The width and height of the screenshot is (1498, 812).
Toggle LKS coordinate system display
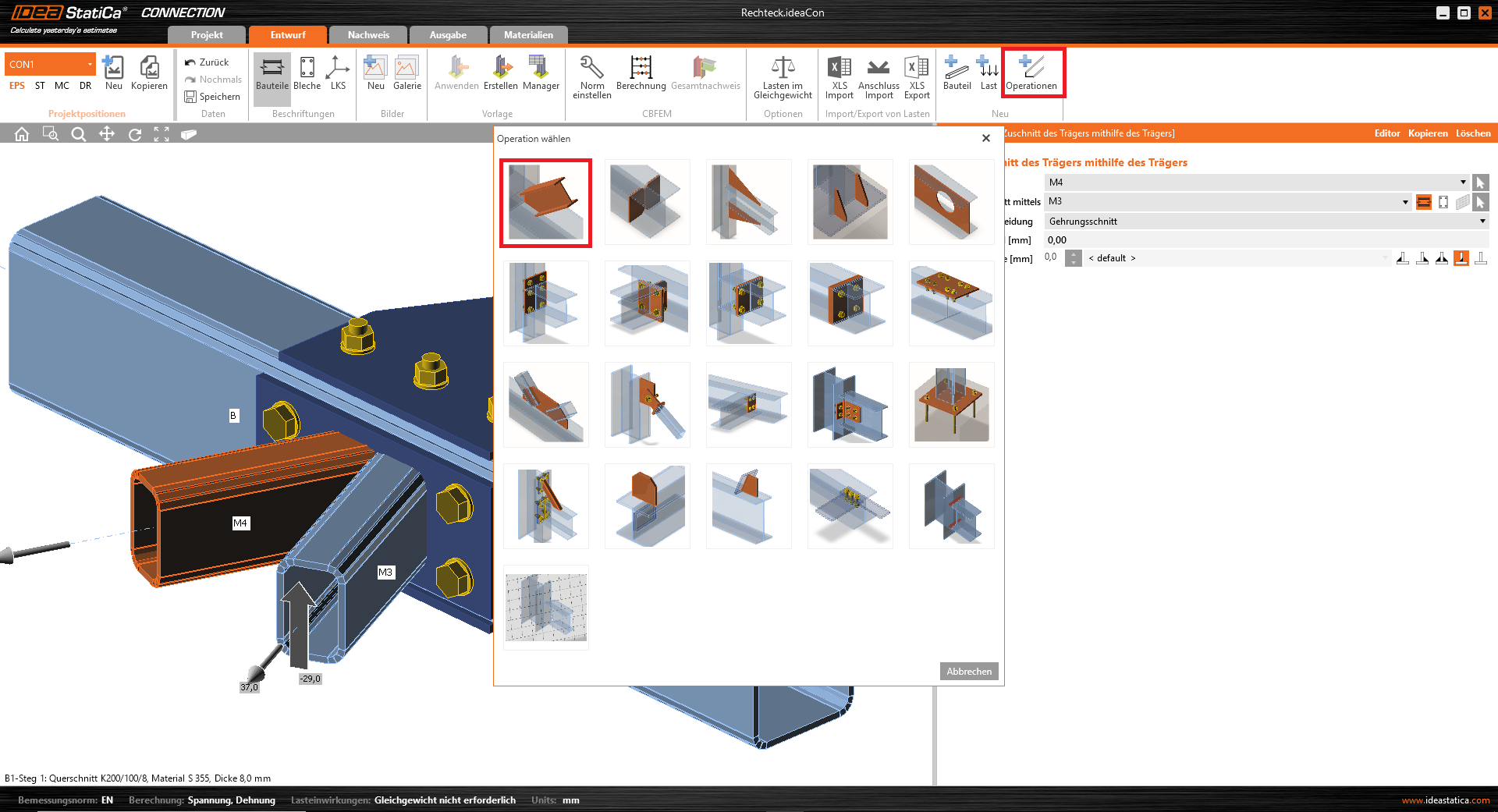(338, 73)
